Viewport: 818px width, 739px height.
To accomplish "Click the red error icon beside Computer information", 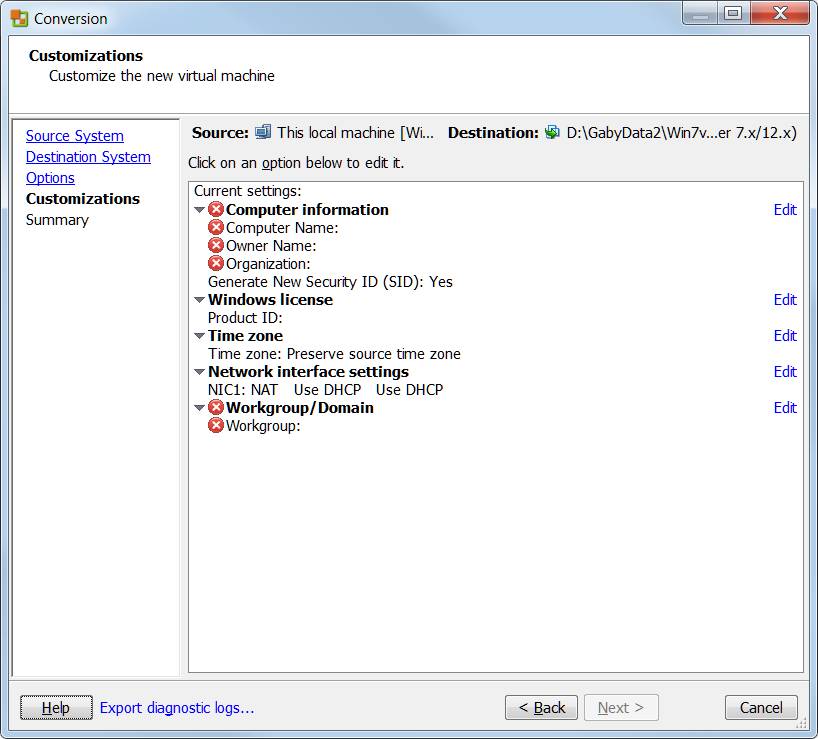I will (x=215, y=210).
